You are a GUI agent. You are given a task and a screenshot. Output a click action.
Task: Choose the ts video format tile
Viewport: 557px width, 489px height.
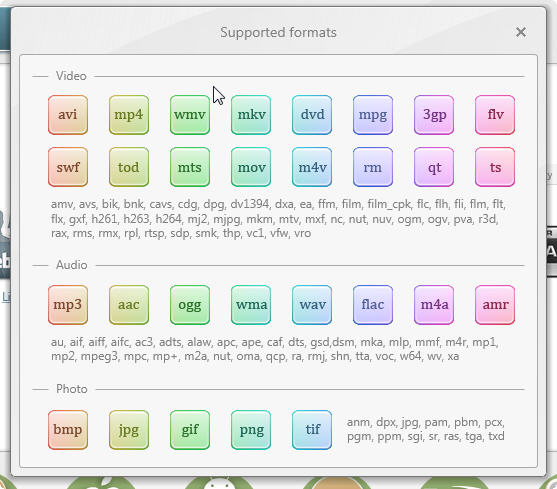coord(495,167)
